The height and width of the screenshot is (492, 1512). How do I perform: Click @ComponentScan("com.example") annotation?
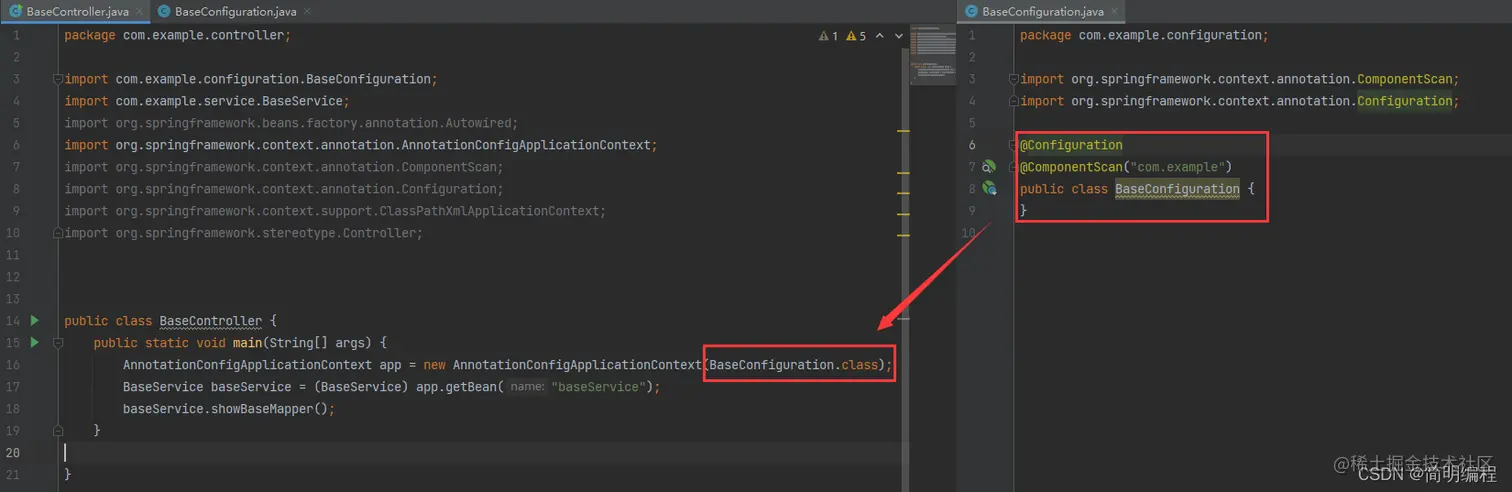[1126, 167]
